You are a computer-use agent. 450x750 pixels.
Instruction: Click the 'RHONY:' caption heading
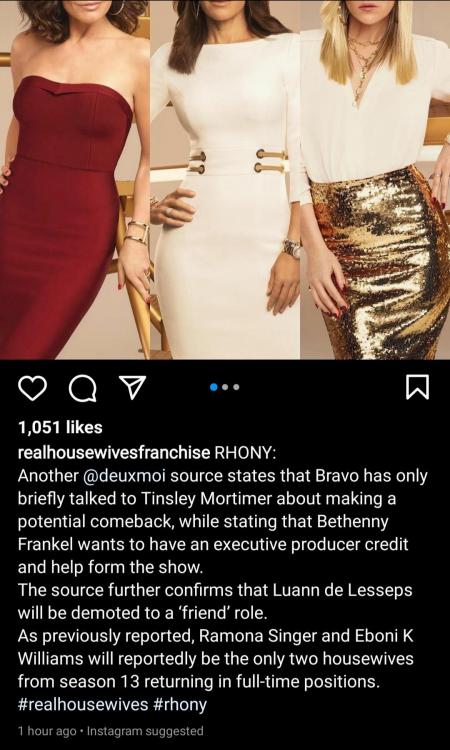(x=244, y=453)
